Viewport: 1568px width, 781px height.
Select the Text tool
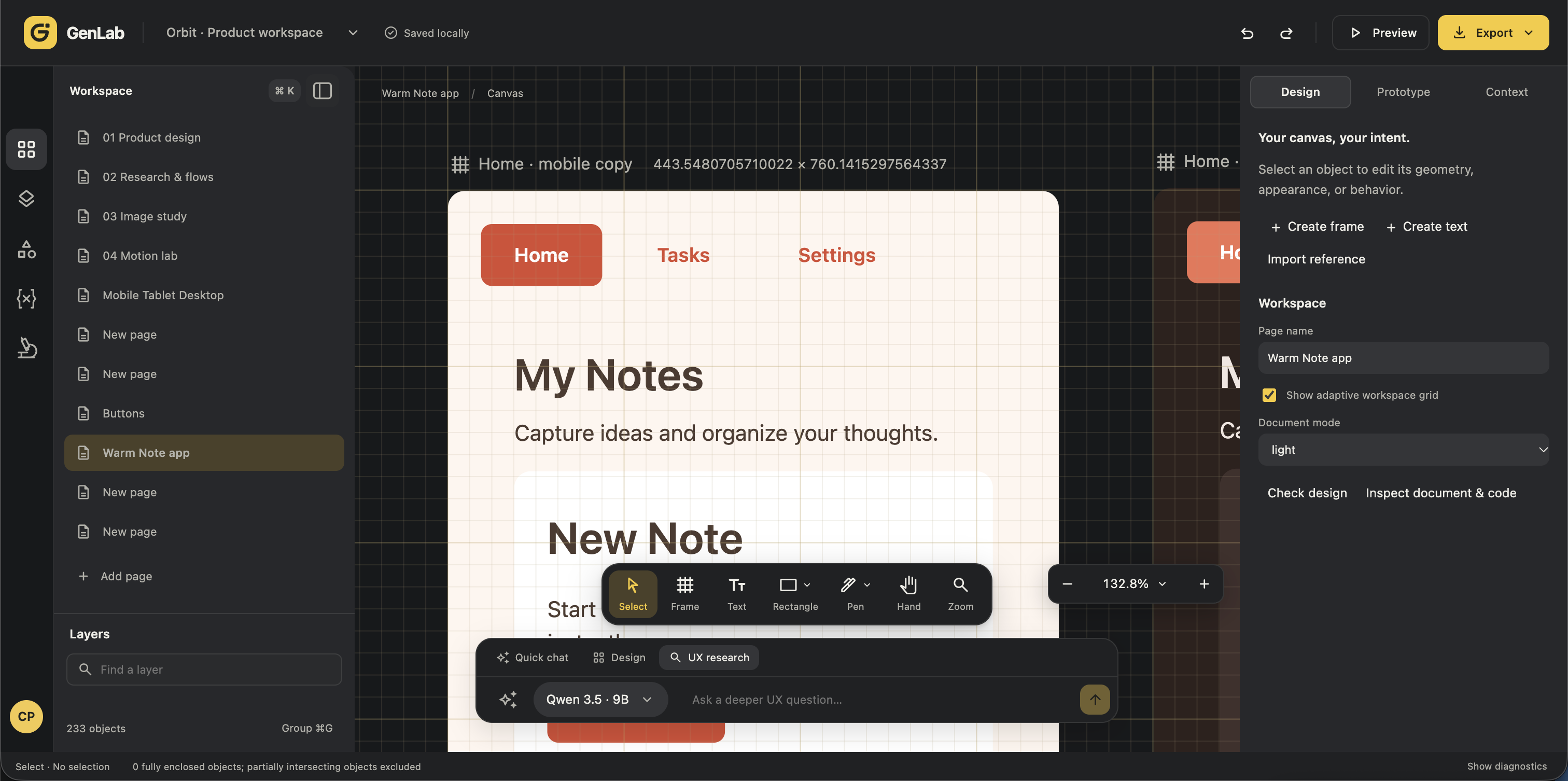pos(736,593)
